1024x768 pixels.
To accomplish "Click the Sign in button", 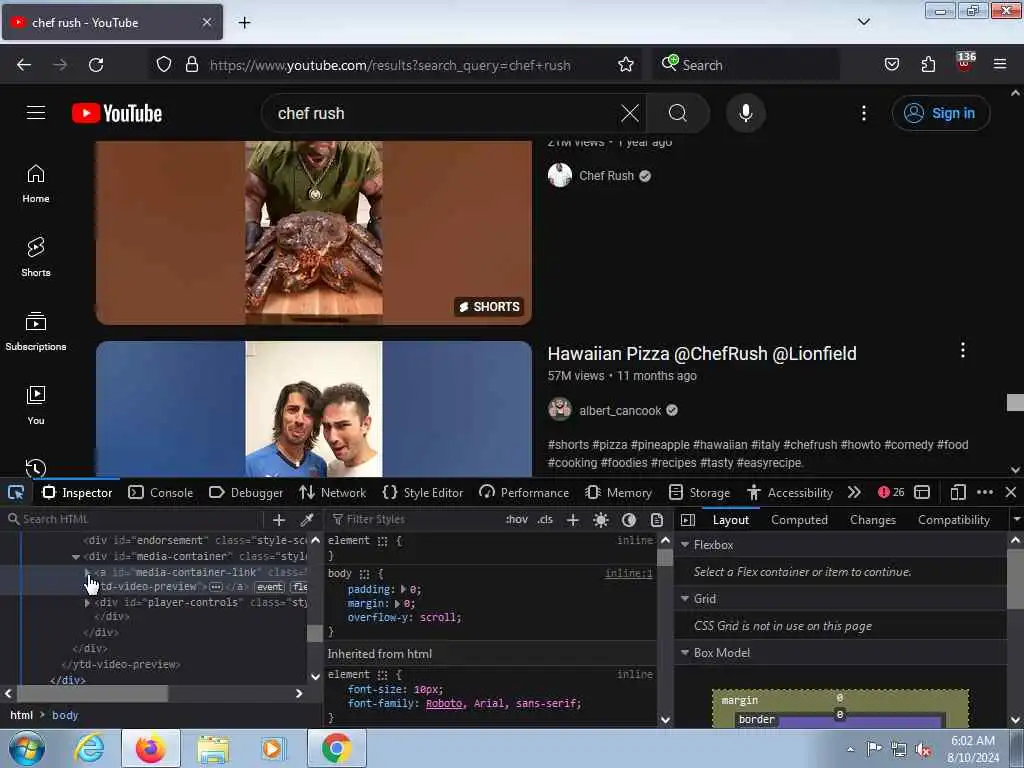I will pyautogui.click(x=940, y=113).
